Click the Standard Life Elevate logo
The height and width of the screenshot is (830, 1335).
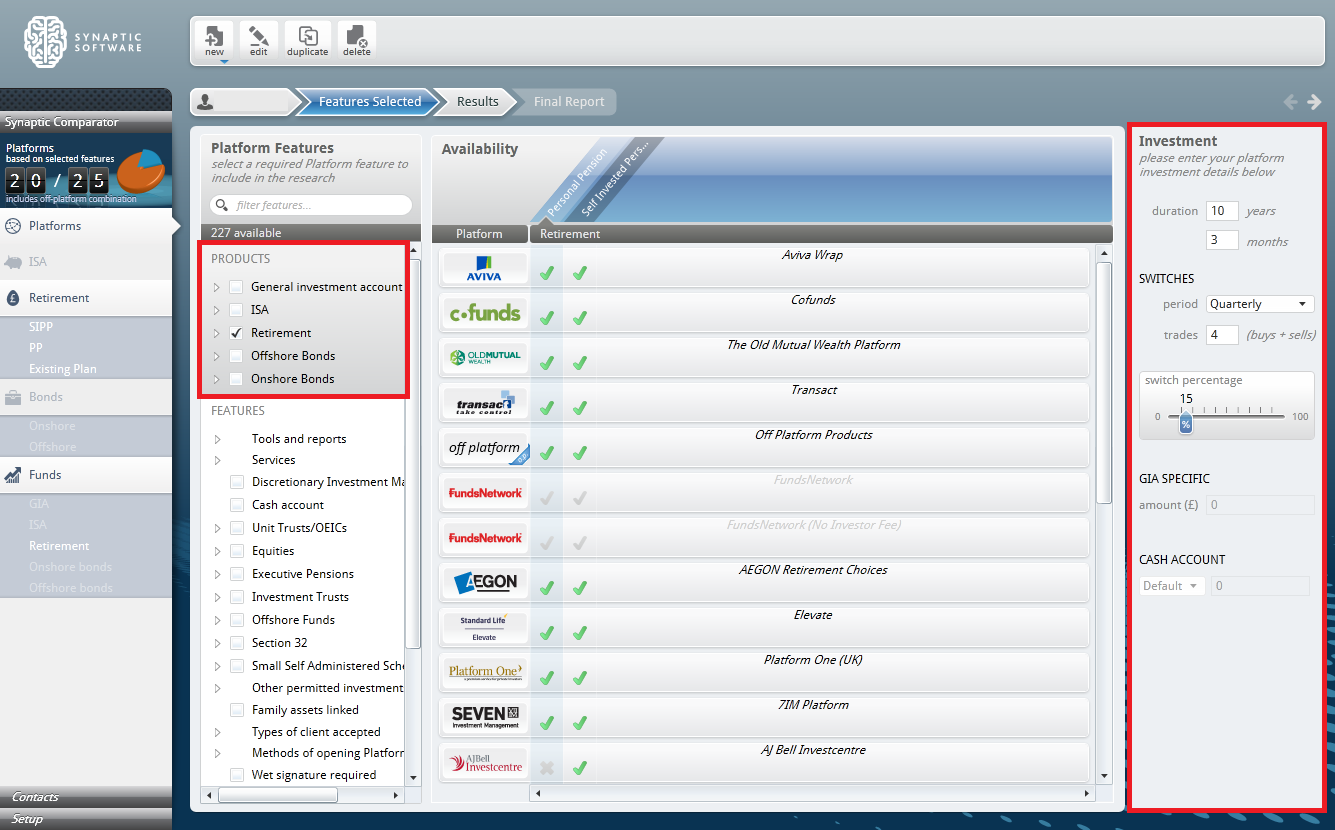coord(485,628)
